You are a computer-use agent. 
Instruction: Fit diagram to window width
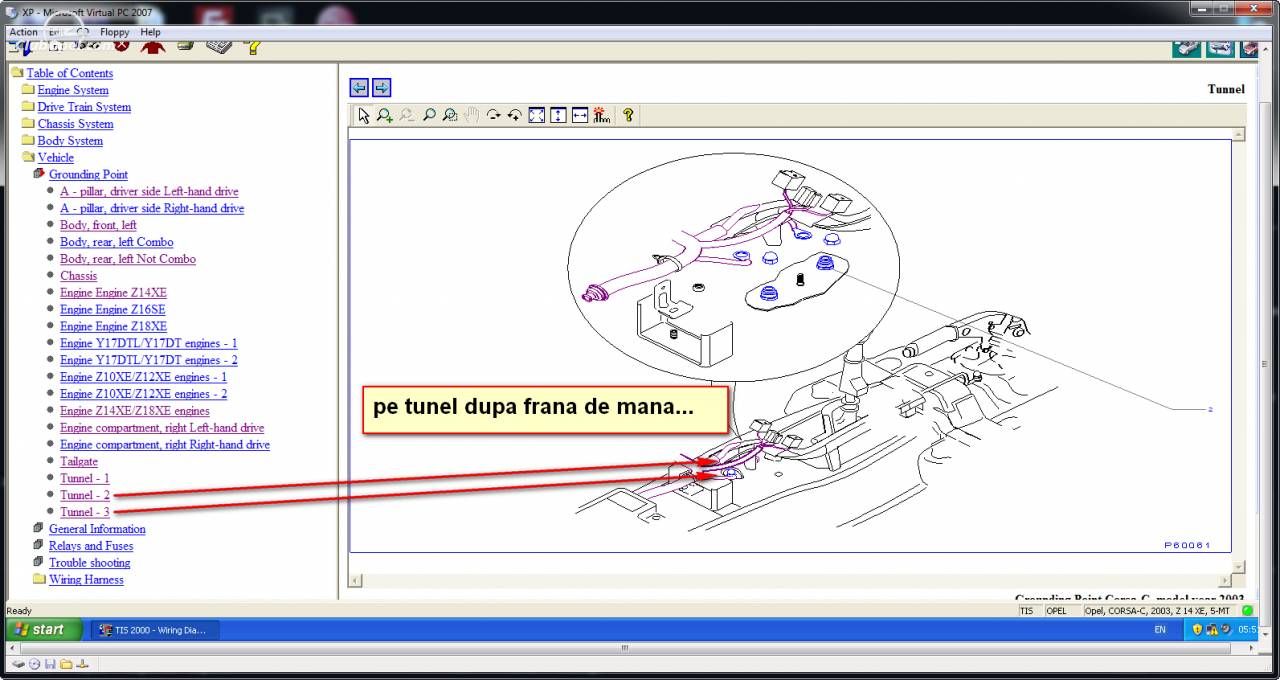tap(580, 115)
